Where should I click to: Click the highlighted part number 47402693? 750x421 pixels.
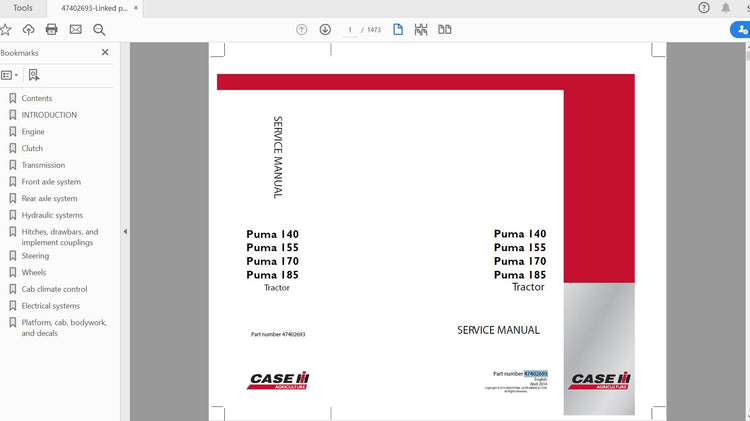pos(536,374)
